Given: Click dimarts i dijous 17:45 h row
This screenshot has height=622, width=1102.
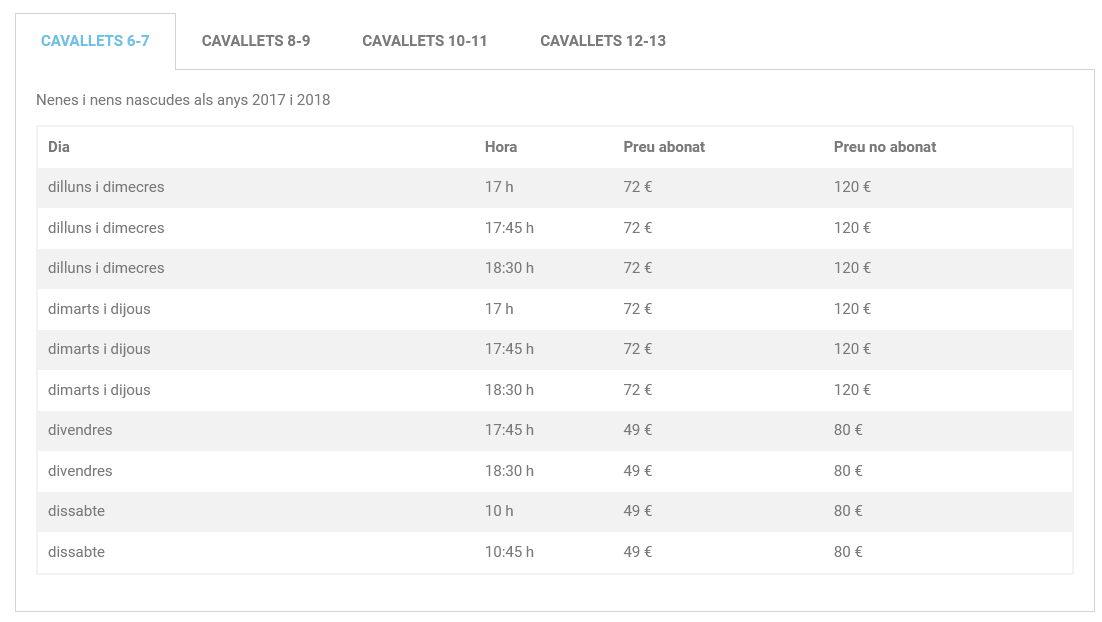Looking at the screenshot, I should click(x=555, y=349).
